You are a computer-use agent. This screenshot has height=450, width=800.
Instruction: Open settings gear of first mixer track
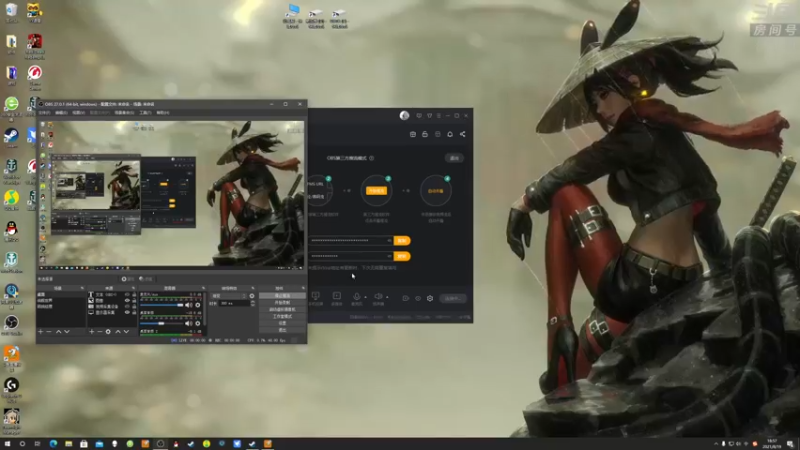click(198, 305)
